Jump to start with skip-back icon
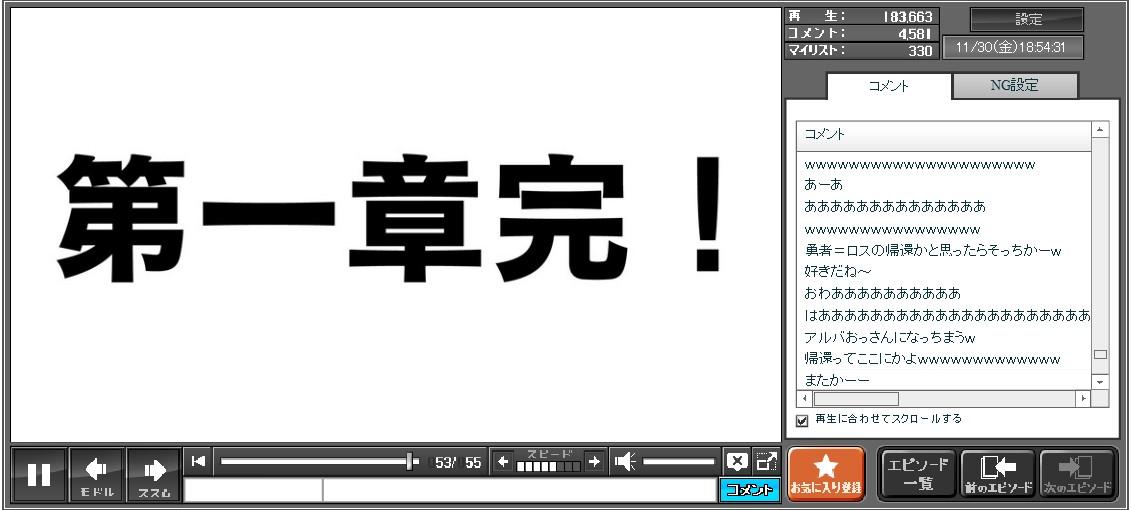Viewport: 1131px width, 510px height. coord(198,461)
